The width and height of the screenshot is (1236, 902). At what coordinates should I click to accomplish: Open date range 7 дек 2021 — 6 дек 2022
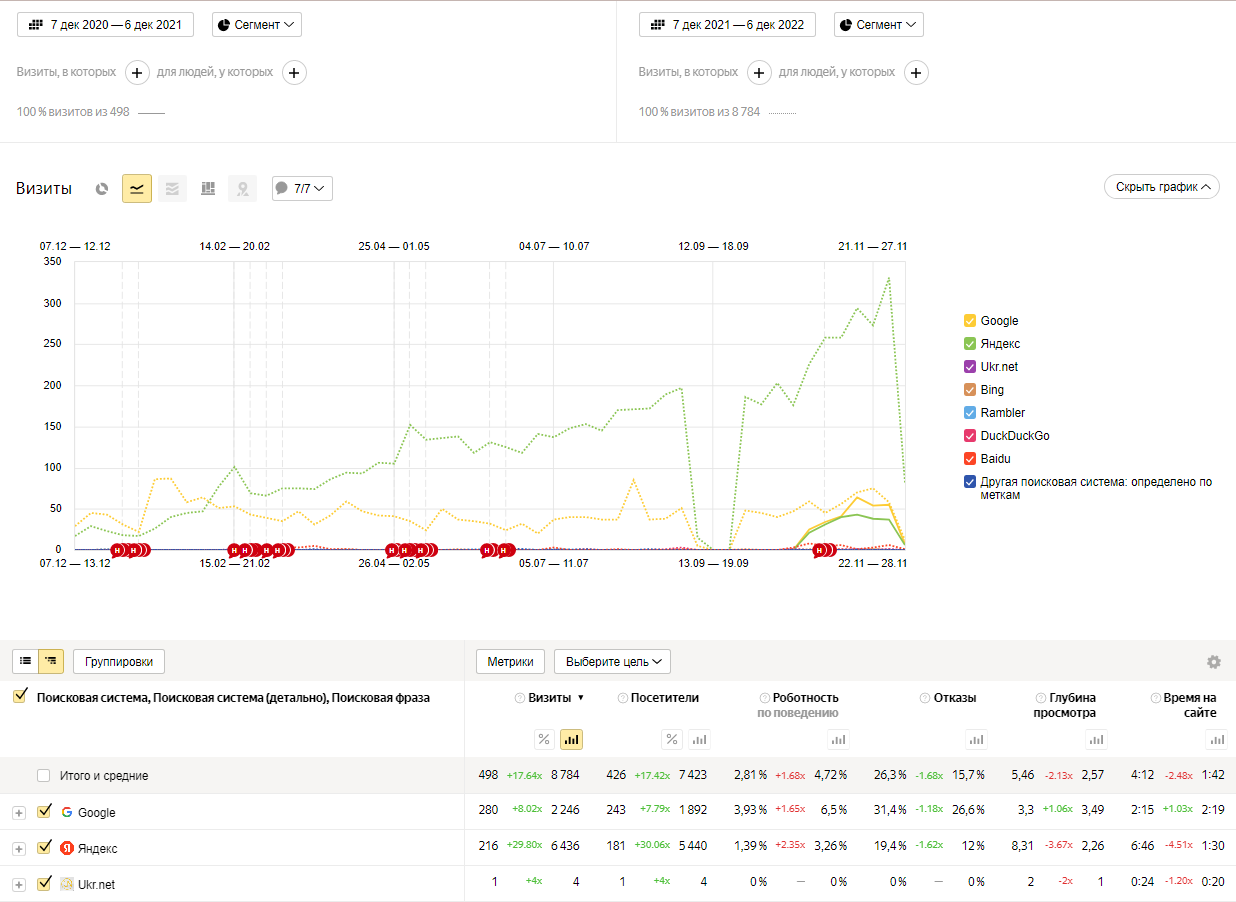pos(727,25)
